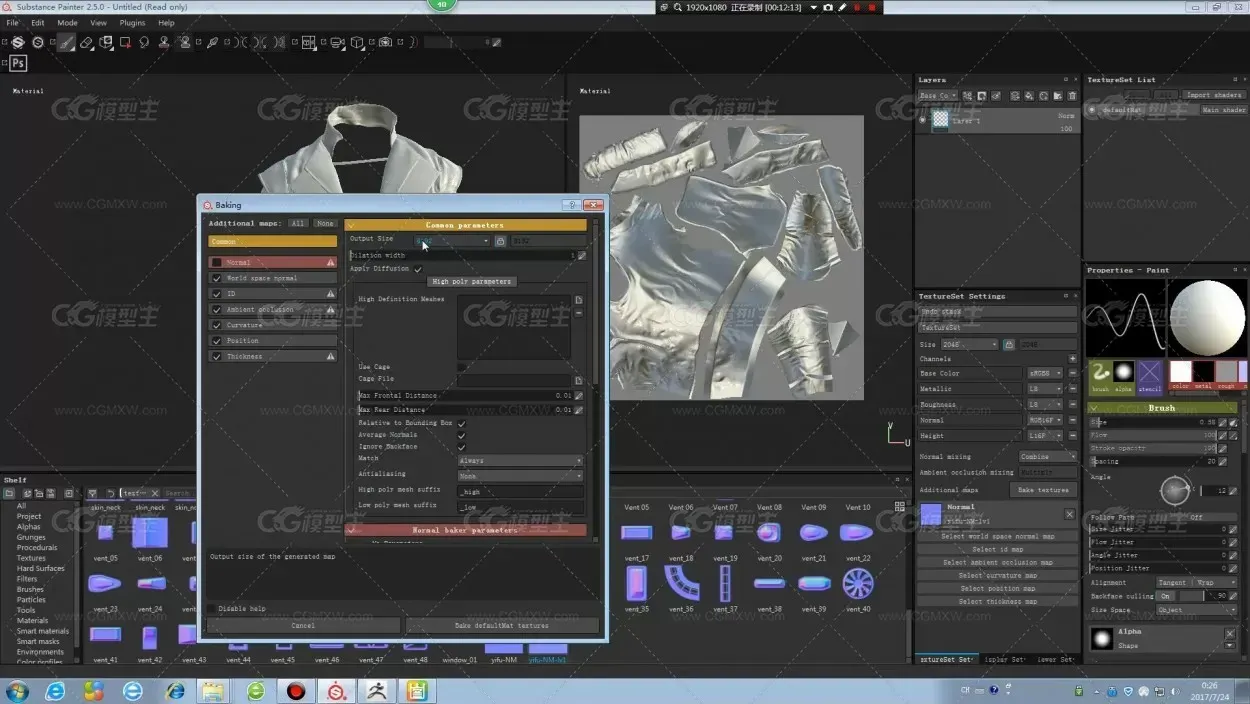Click the Windows Start button

[17, 691]
